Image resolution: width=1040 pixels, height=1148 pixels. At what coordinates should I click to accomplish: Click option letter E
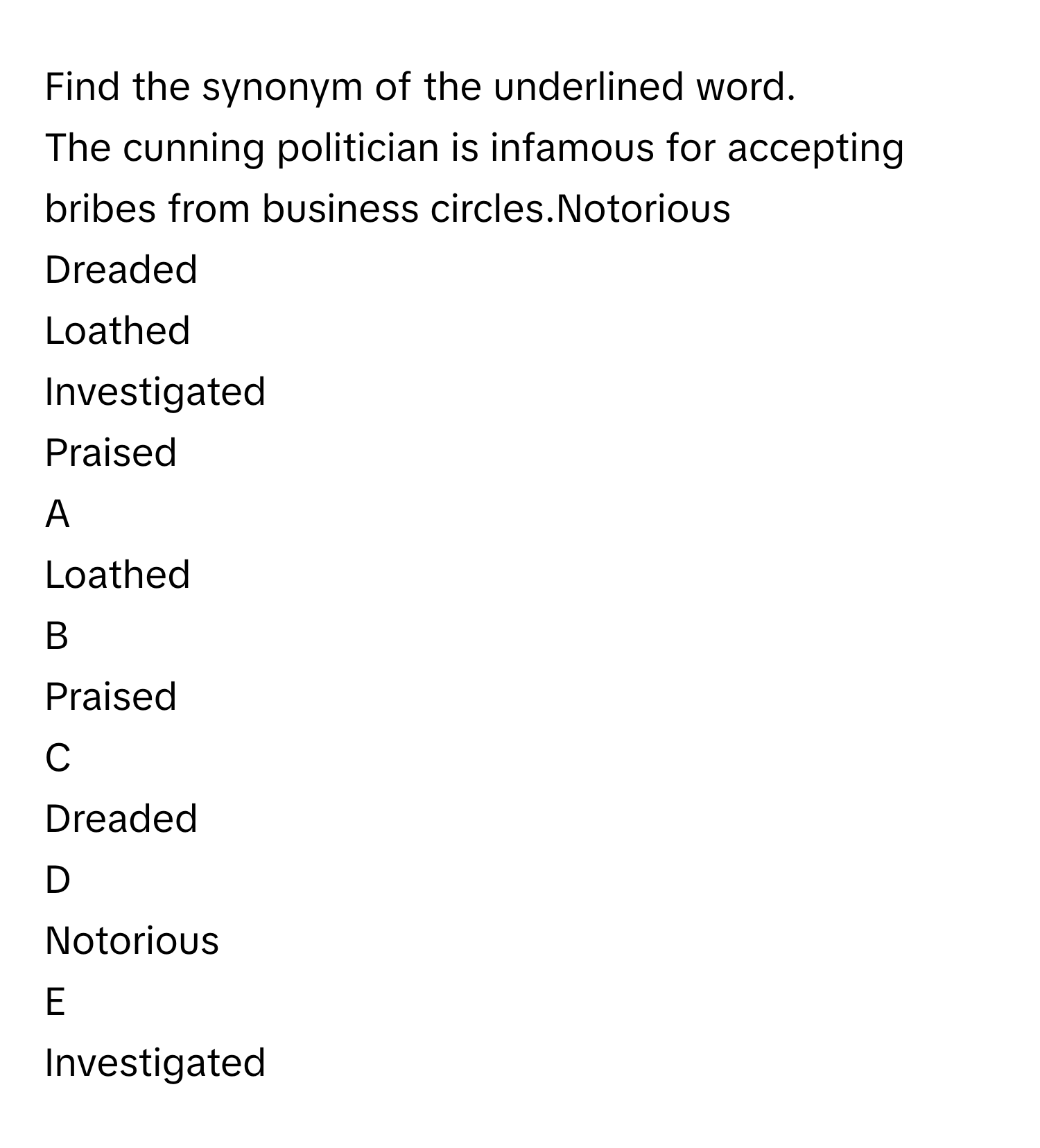(x=55, y=1002)
